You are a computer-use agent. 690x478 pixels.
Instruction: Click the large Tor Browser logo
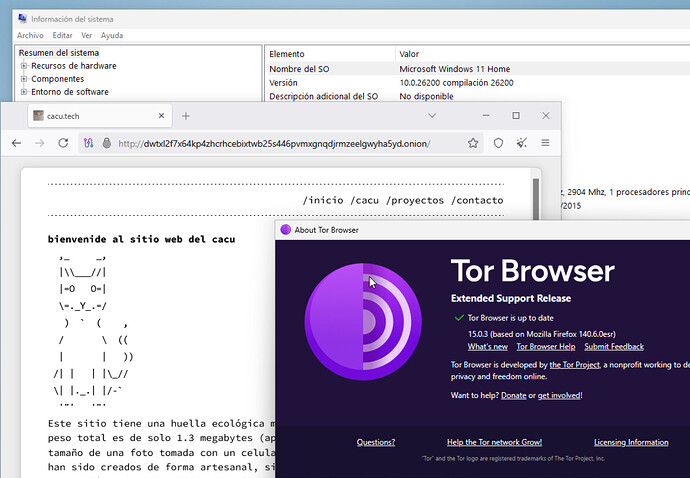point(363,322)
